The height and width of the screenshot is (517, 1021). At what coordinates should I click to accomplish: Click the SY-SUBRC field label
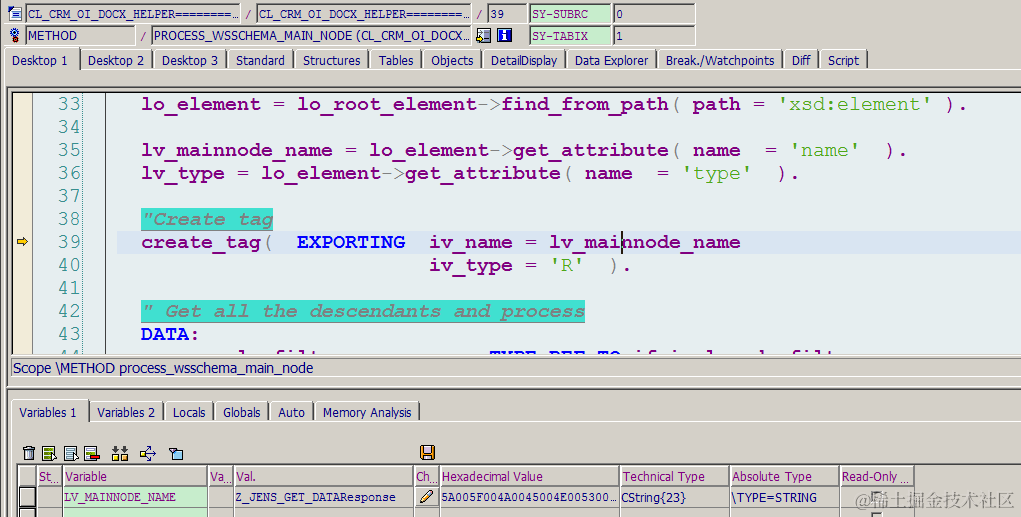click(x=570, y=14)
